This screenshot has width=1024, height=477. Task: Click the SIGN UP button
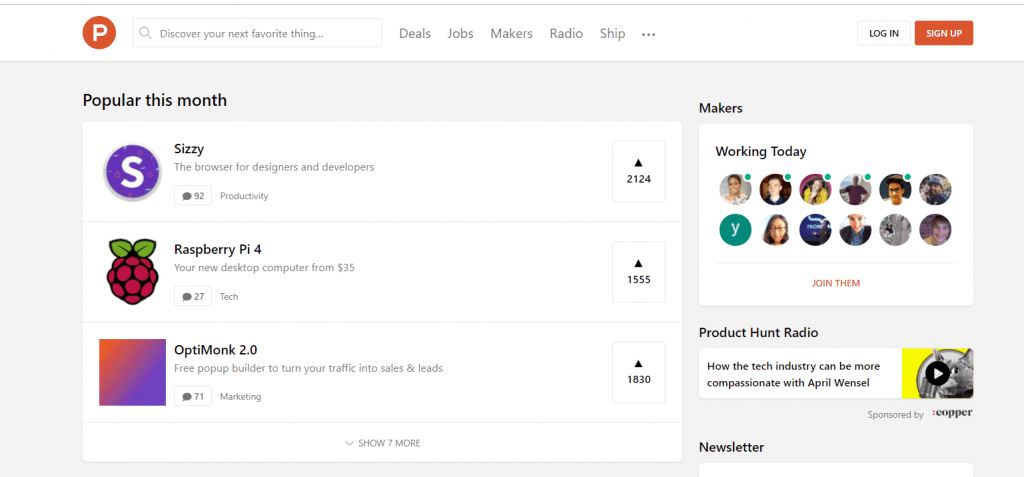coord(944,33)
